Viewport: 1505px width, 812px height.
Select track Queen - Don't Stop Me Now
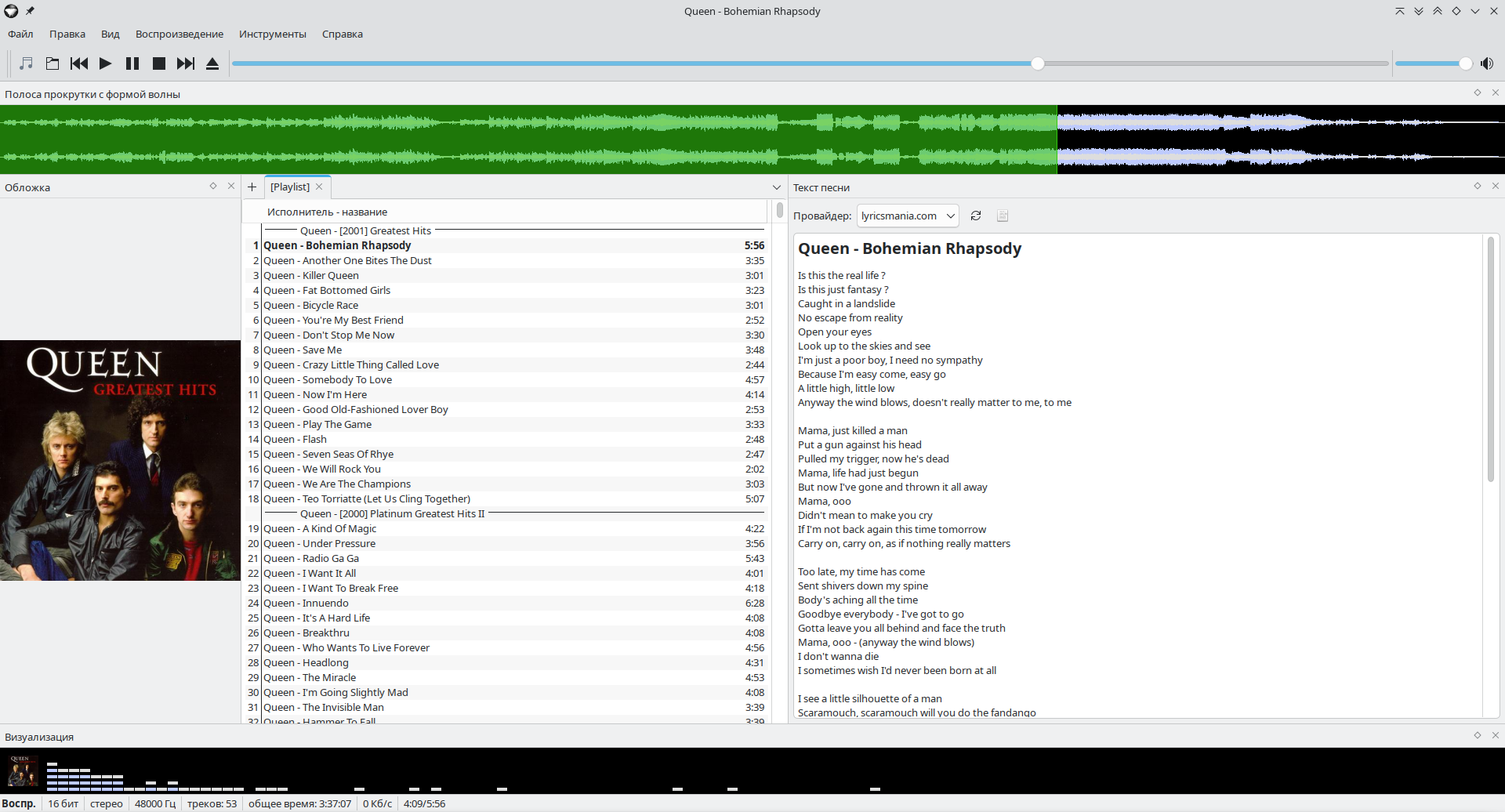pyautogui.click(x=506, y=335)
